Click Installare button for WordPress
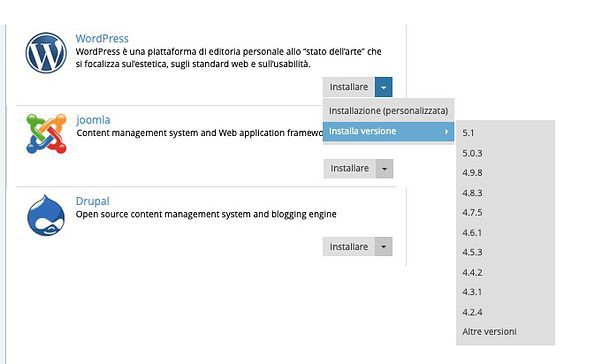This screenshot has width=610, height=364. click(349, 87)
